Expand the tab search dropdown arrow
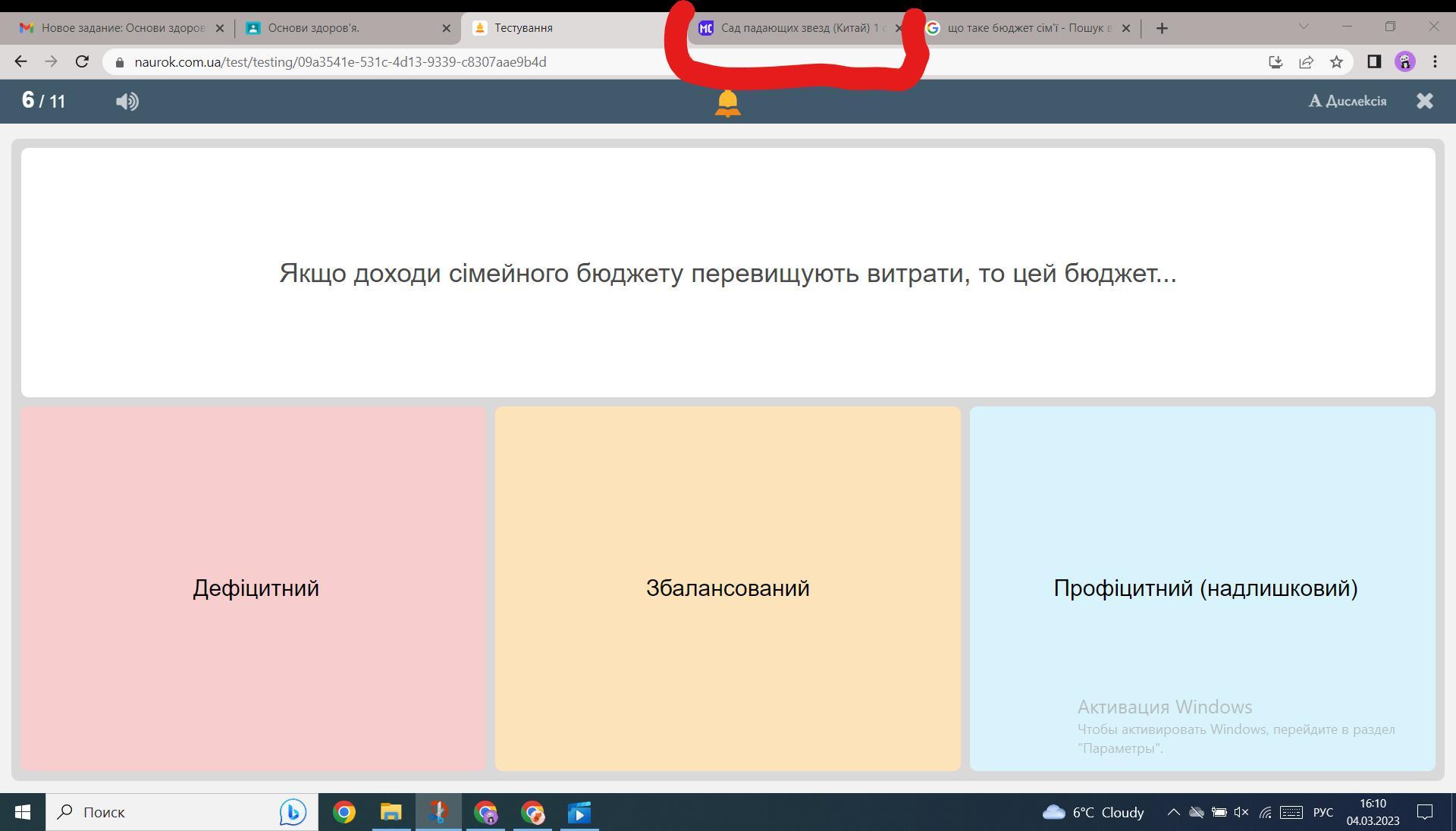Viewport: 1456px width, 831px height. coord(1304,27)
